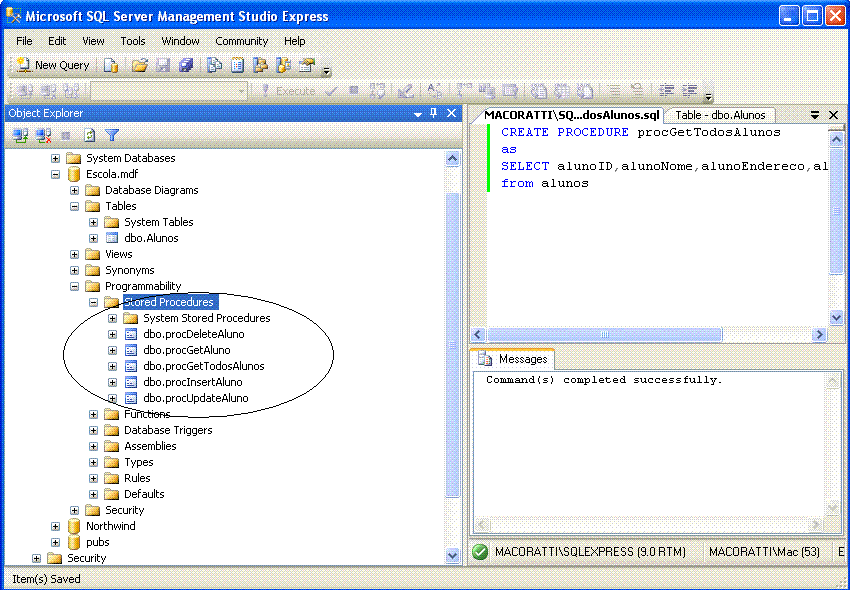850x590 pixels.
Task: Click the procGetTodosAlunos name in query
Action: tap(709, 132)
